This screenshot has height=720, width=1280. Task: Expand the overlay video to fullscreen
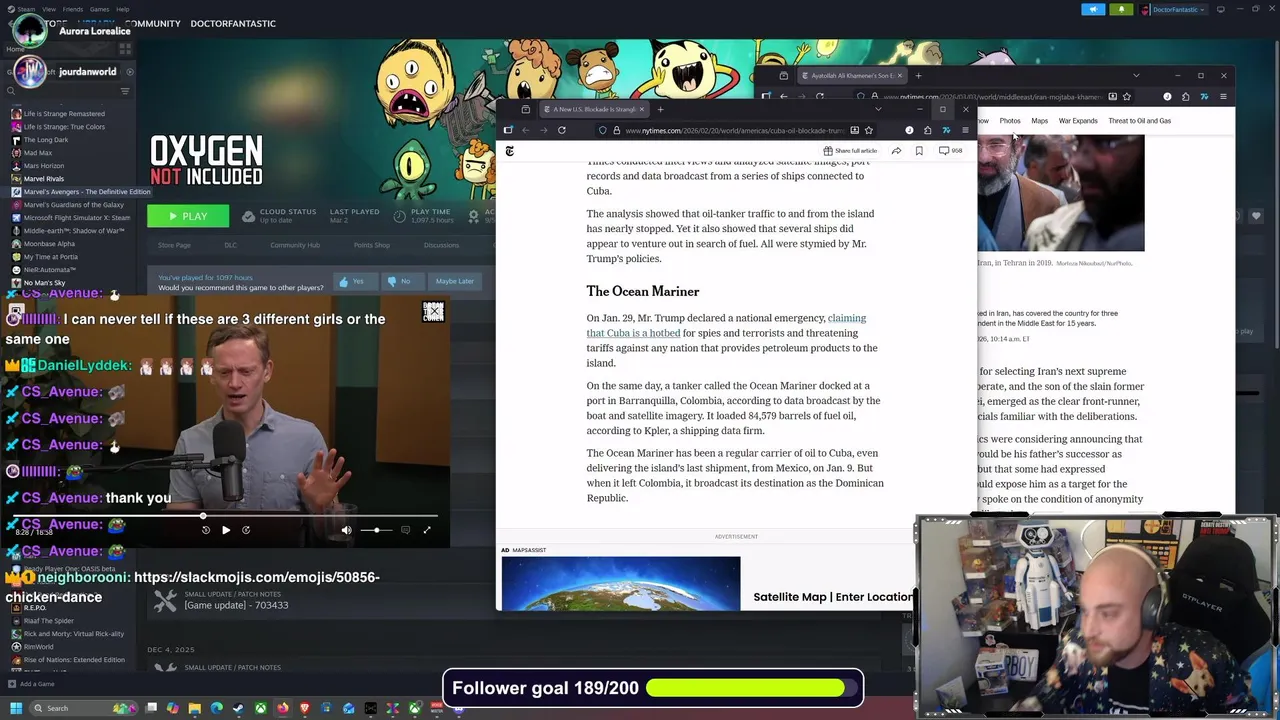click(x=427, y=530)
